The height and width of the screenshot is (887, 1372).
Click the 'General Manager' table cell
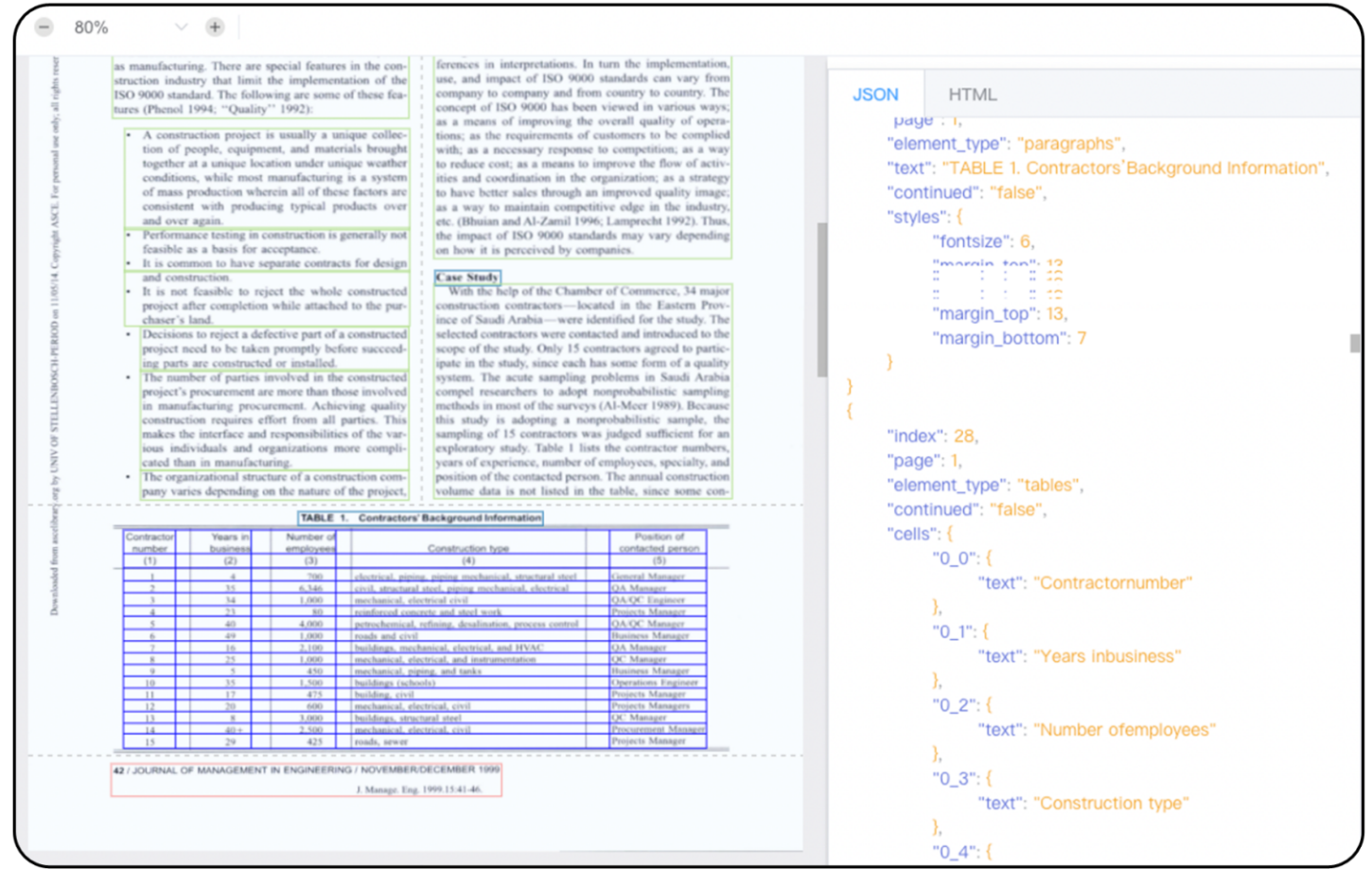point(658,577)
